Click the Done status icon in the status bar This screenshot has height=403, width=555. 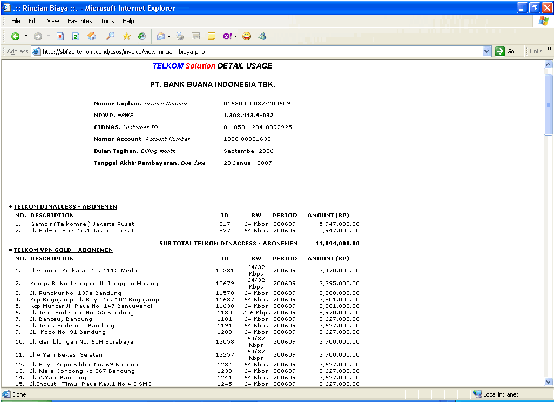[6, 394]
